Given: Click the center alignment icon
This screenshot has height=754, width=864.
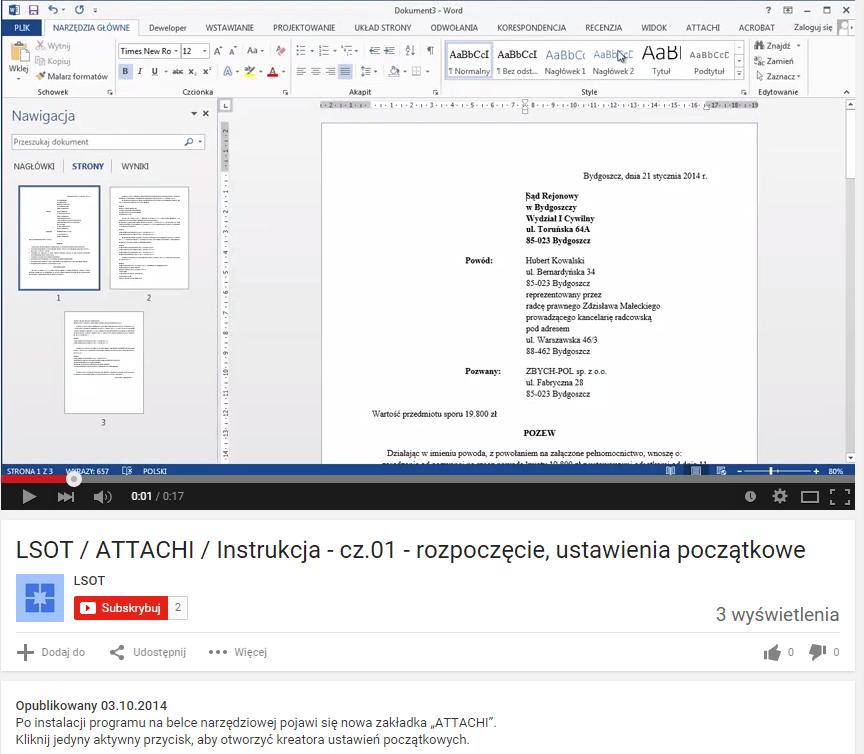Looking at the screenshot, I should 316,71.
